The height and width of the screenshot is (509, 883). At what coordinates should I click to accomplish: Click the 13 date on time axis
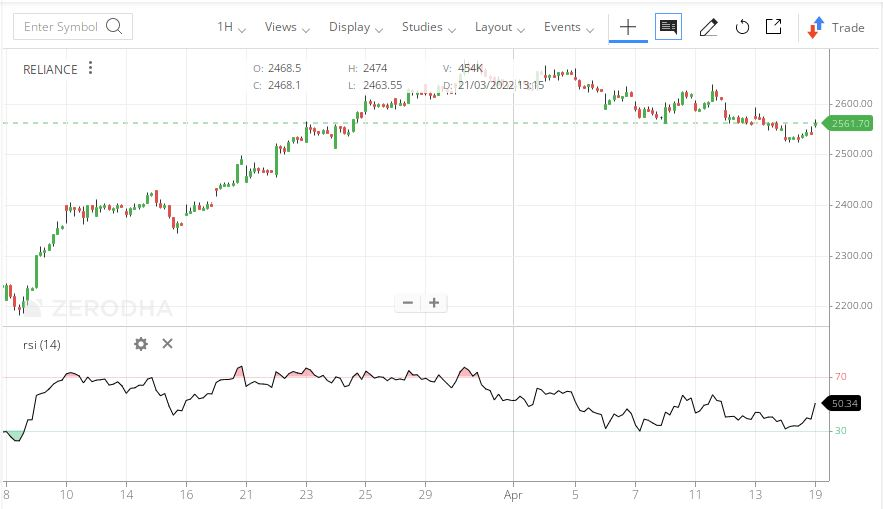tap(755, 494)
